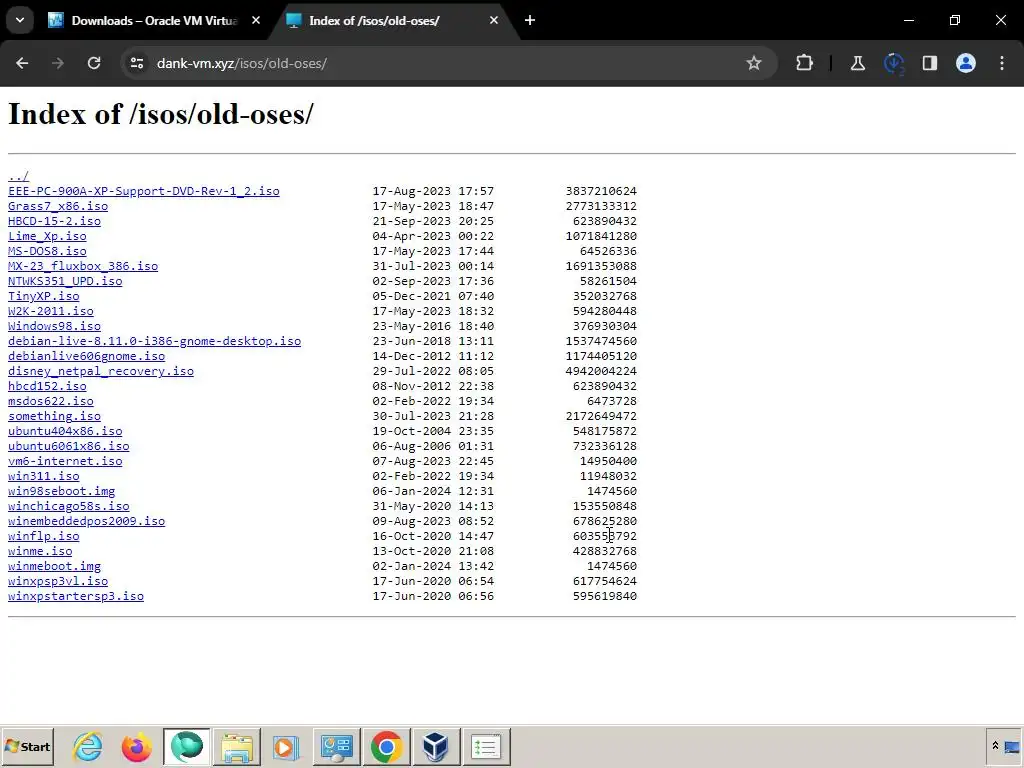Download win311.iso
1024x768 pixels.
tap(44, 477)
